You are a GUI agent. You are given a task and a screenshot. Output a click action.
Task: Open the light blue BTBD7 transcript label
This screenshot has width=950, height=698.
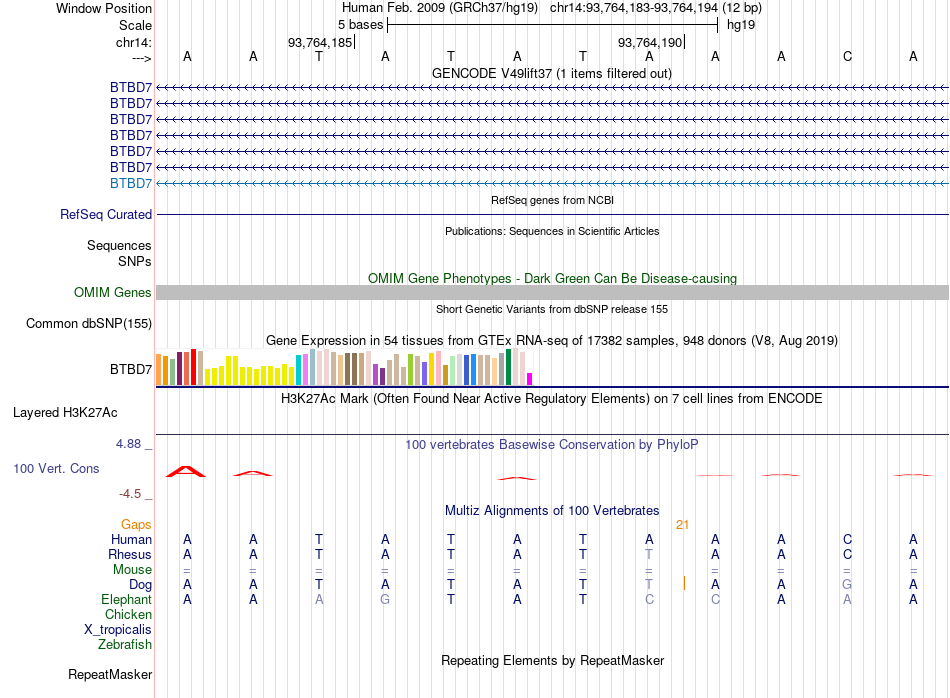(x=131, y=183)
